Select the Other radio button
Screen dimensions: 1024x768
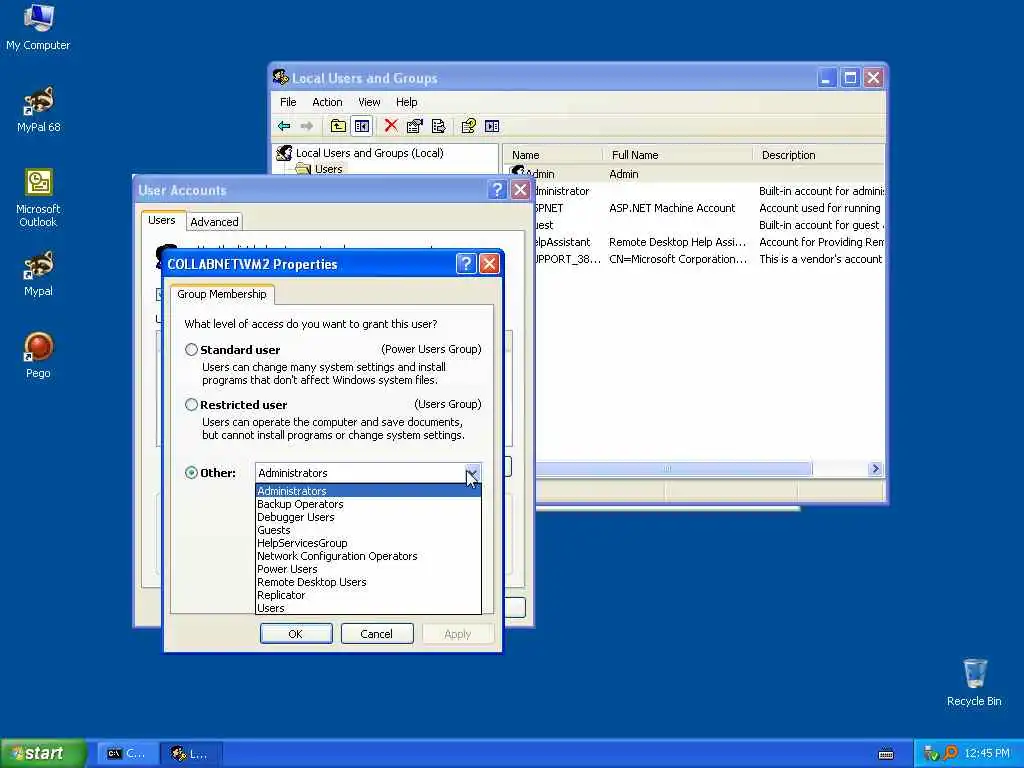click(x=191, y=472)
